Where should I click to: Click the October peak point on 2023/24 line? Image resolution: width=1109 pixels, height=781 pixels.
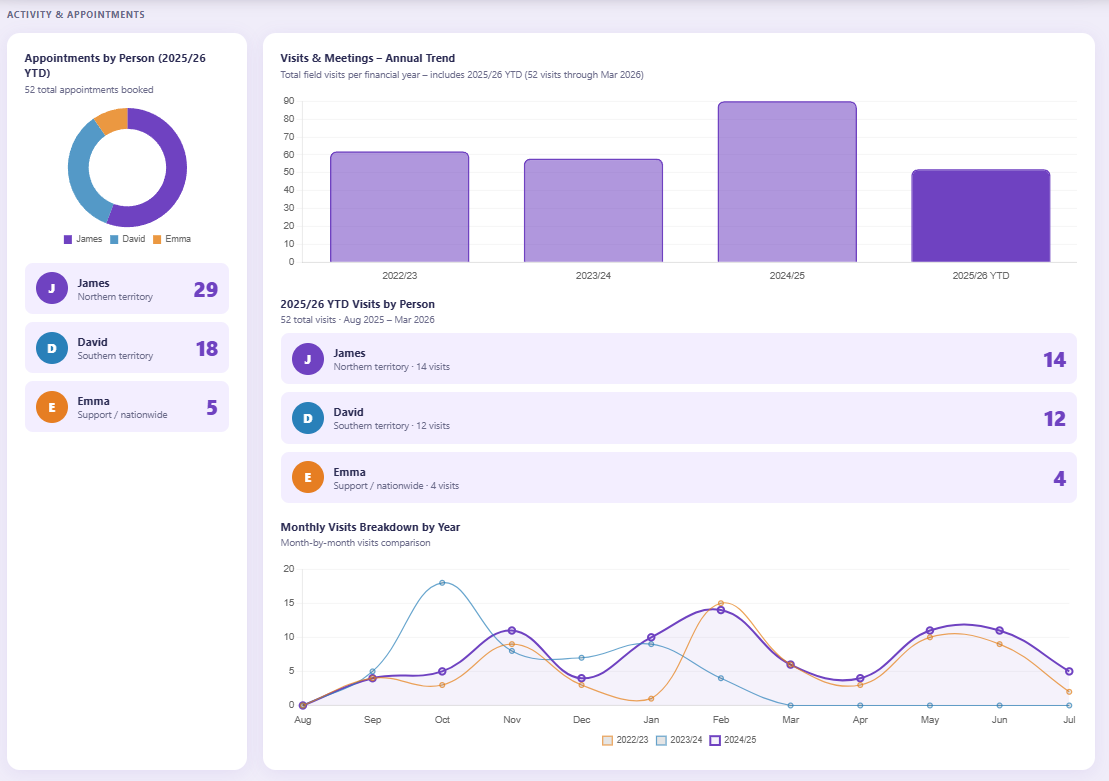point(442,583)
